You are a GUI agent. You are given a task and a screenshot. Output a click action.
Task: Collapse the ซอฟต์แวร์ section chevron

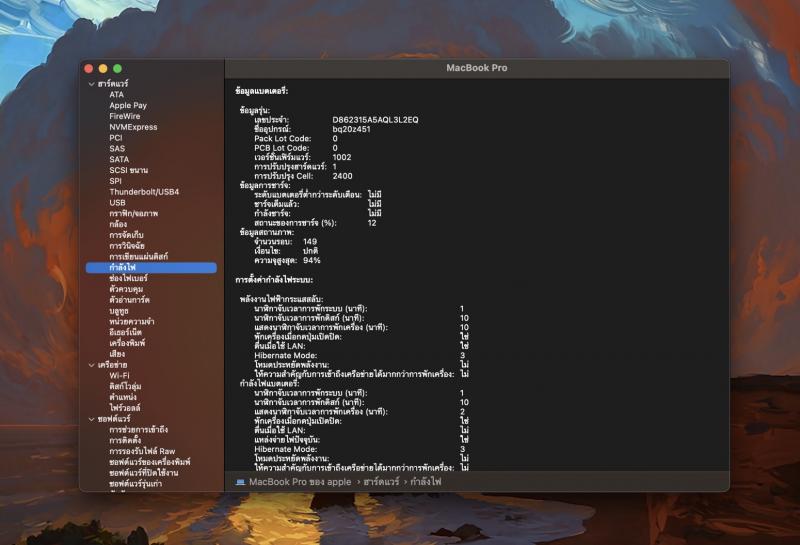(x=91, y=419)
